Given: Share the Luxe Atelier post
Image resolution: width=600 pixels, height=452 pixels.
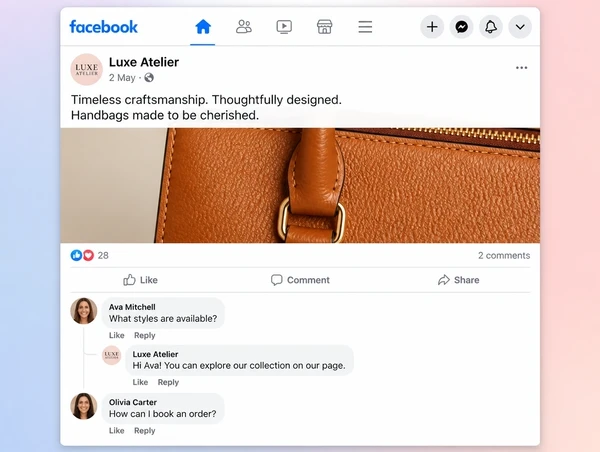Looking at the screenshot, I should [x=458, y=280].
